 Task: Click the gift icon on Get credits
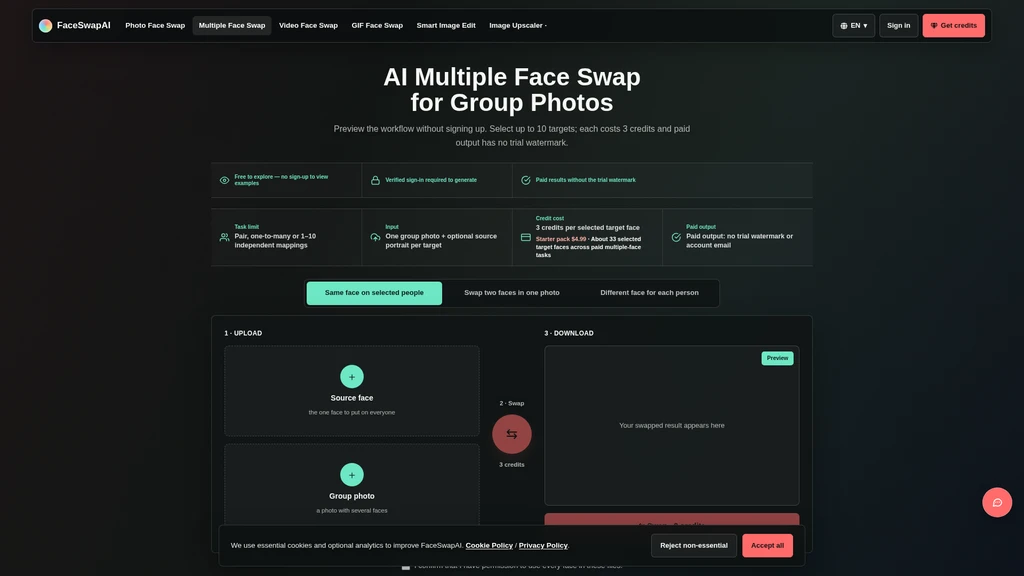tap(934, 26)
